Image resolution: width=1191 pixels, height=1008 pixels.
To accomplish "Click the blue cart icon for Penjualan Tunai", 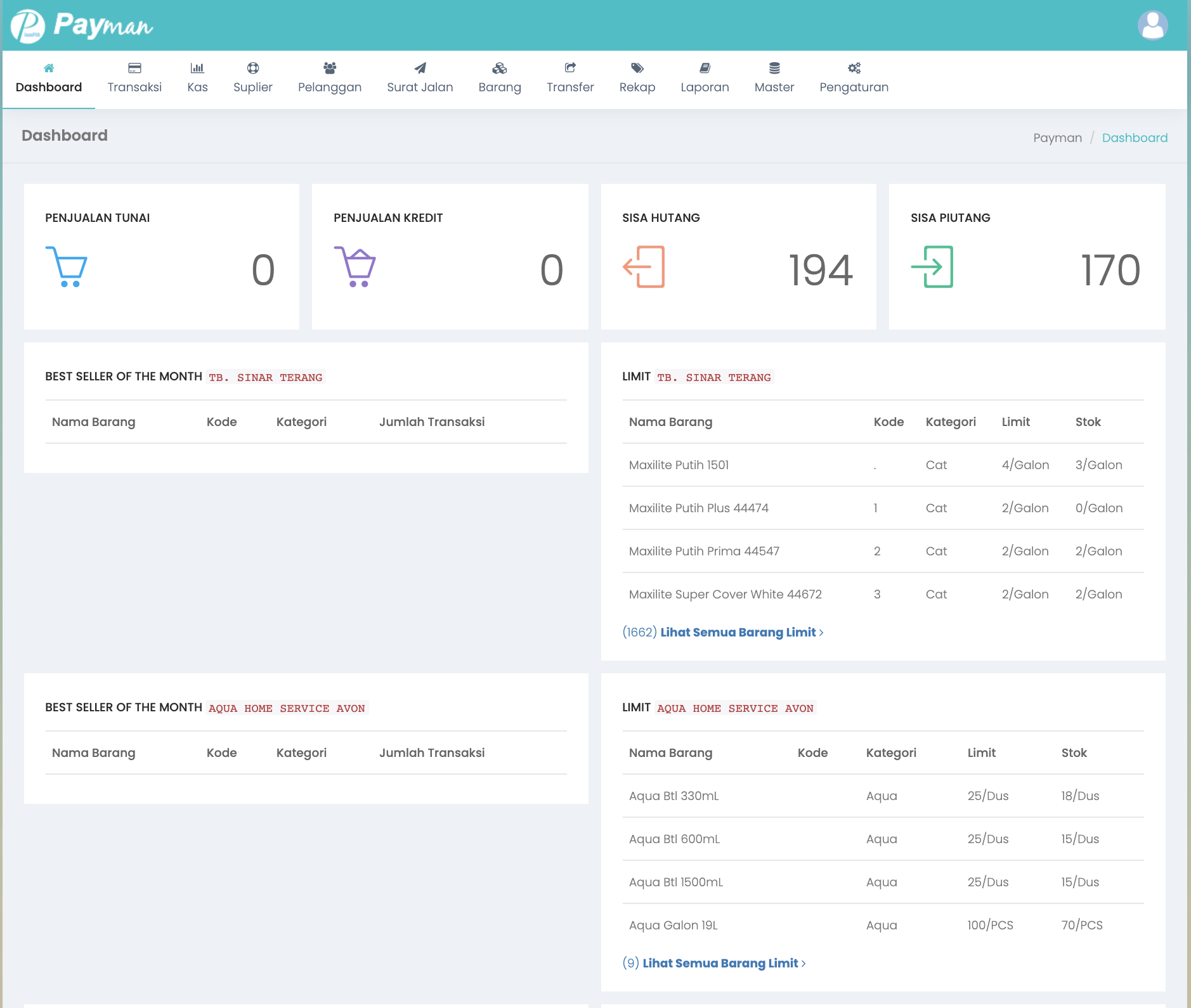I will click(x=67, y=267).
